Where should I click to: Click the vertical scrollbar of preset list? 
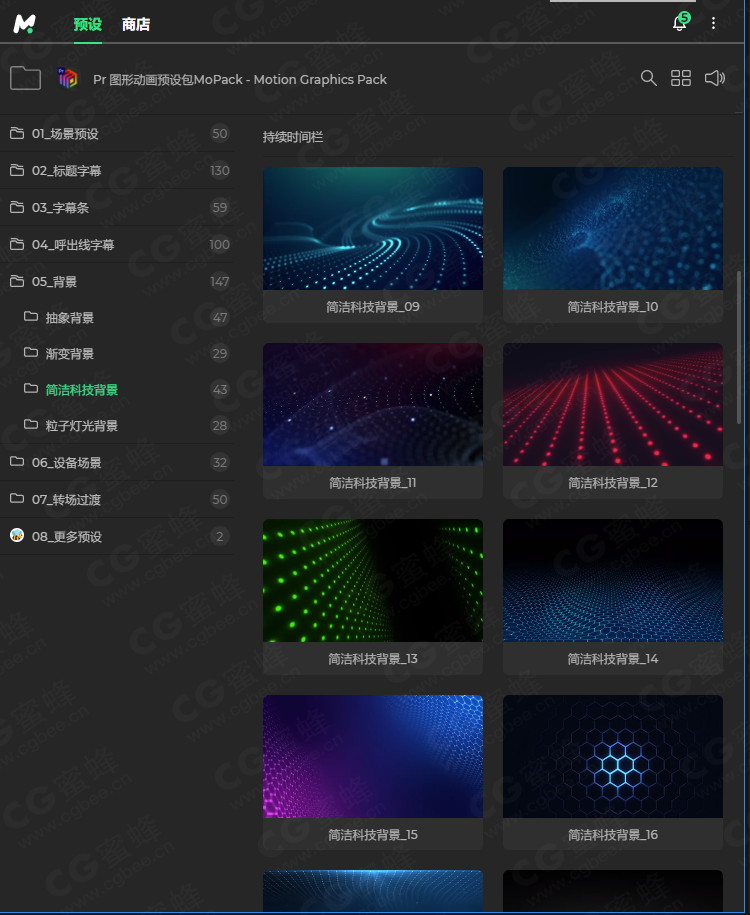click(739, 347)
